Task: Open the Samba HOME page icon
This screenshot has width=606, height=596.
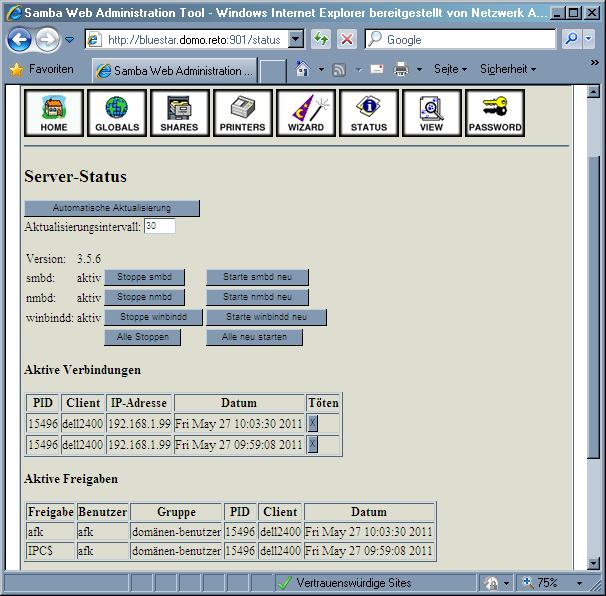Action: (x=55, y=112)
